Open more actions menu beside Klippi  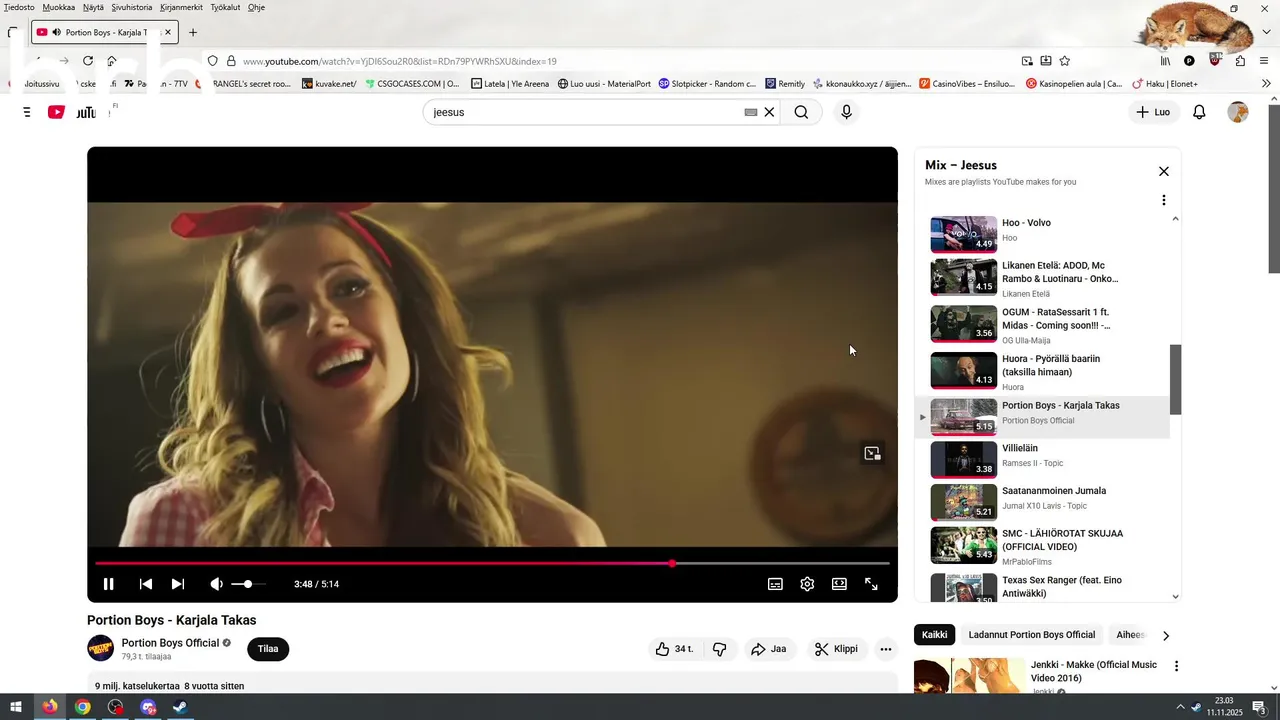pos(885,649)
